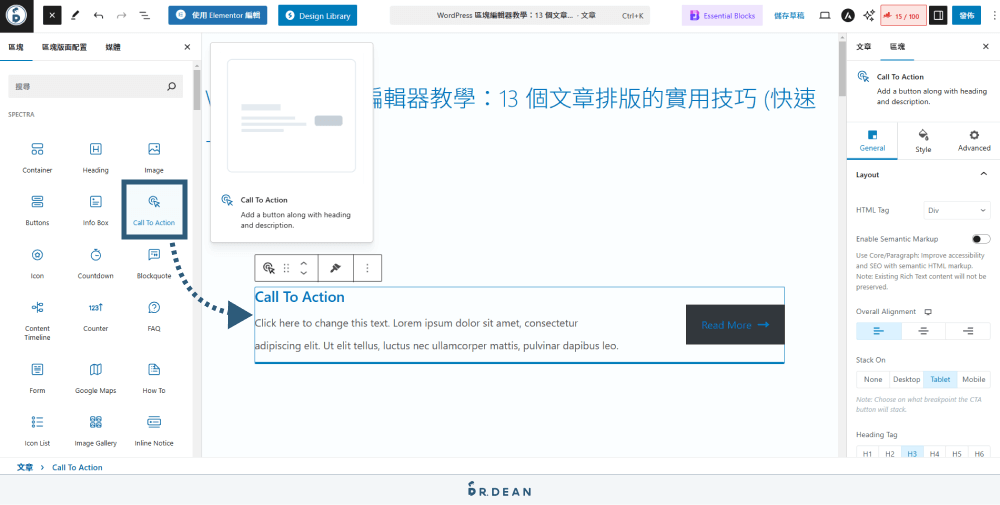Viewport: 1000px width, 505px height.
Task: Insert the FAQ block
Action: point(154,317)
